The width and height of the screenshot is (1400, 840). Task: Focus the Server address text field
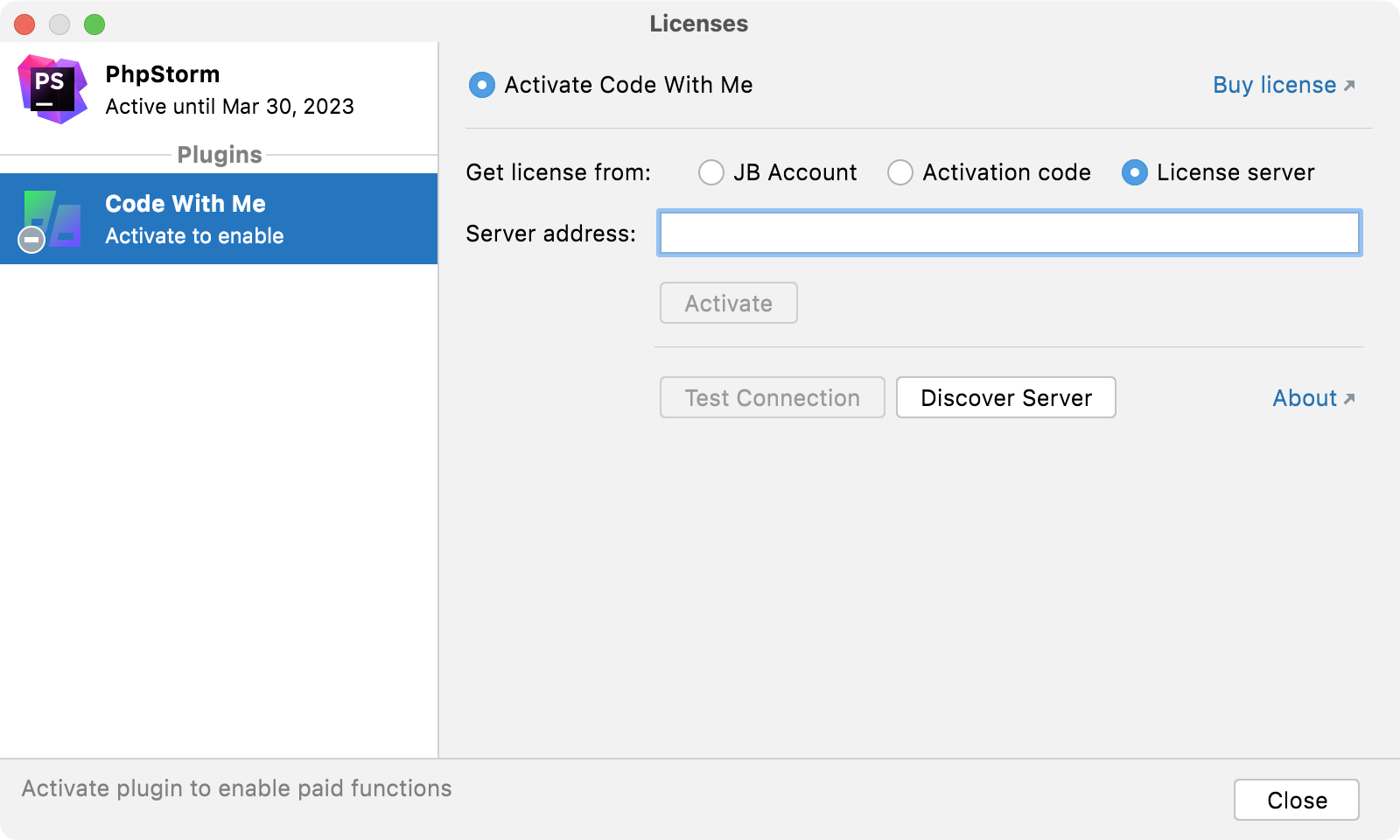(x=1009, y=233)
